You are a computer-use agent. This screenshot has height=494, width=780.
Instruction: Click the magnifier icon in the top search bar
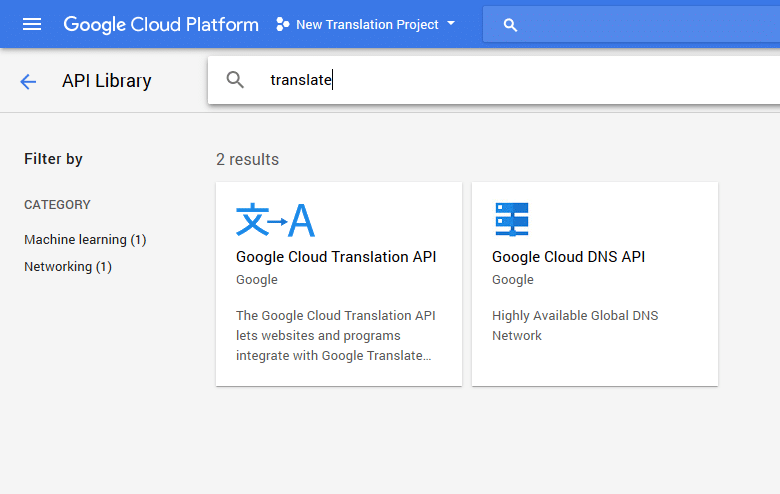(510, 25)
